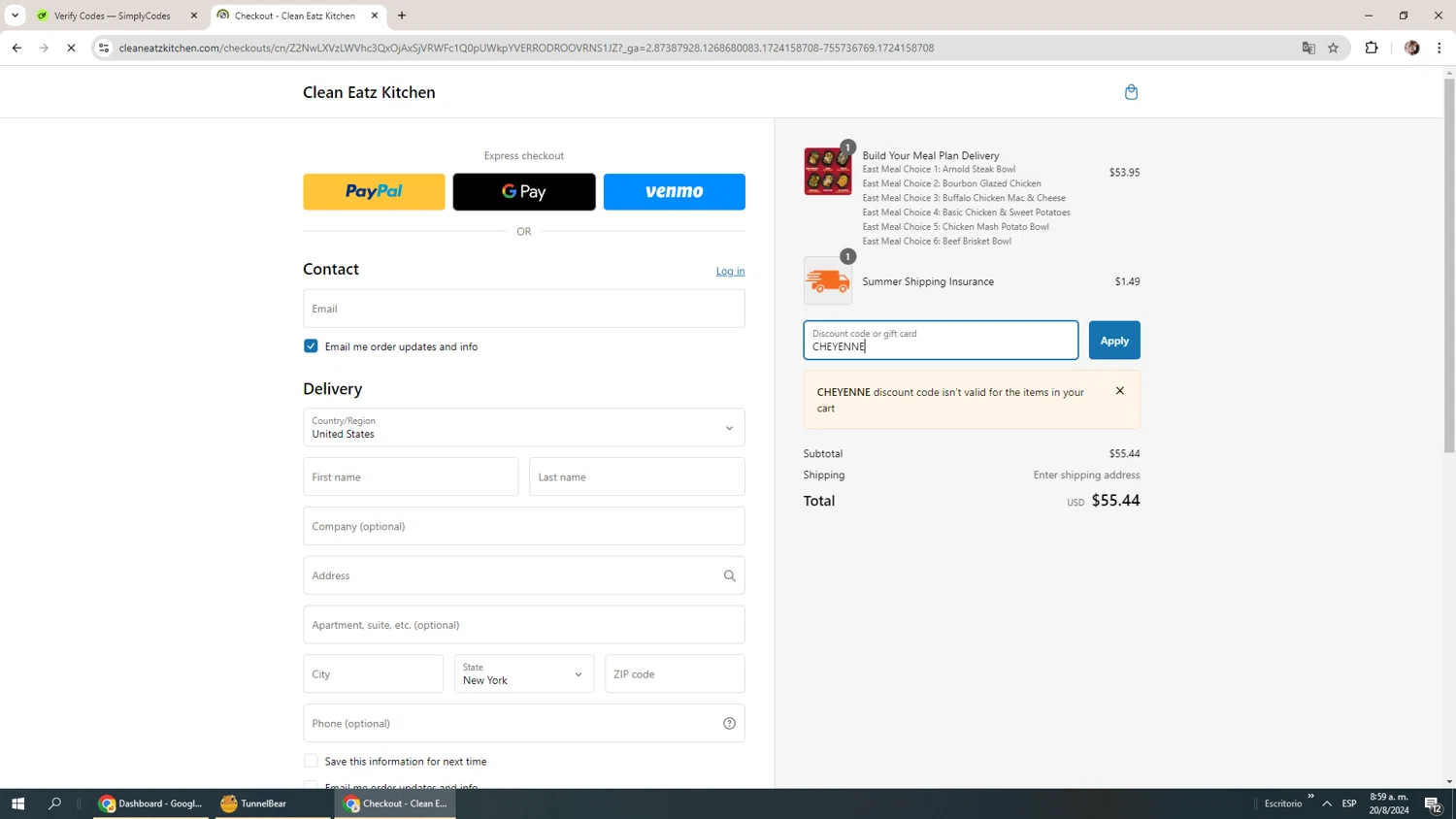Pay with the PayPal express button
The width and height of the screenshot is (1456, 819).
click(x=374, y=191)
